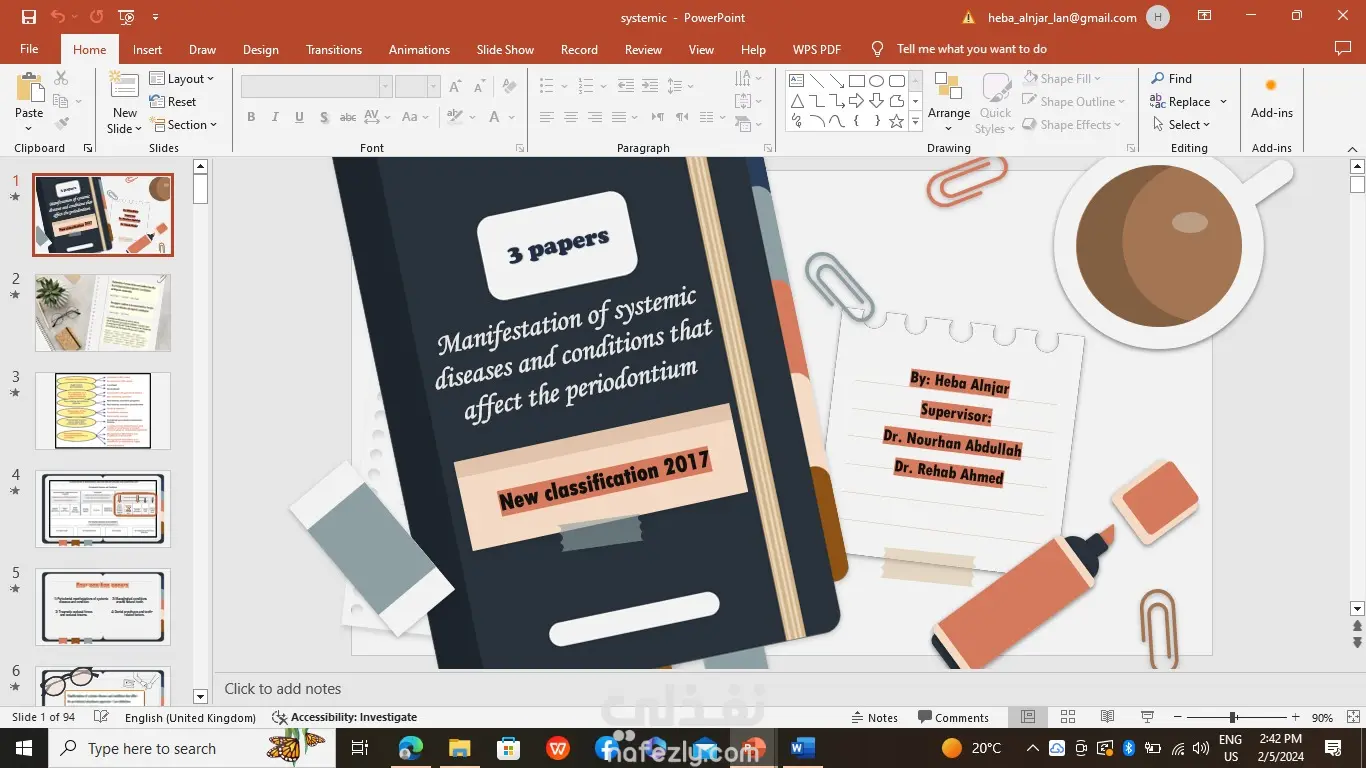Screen dimensions: 1366x768
Task: Choose the Rectangle shape from the gallery
Action: coord(857,81)
